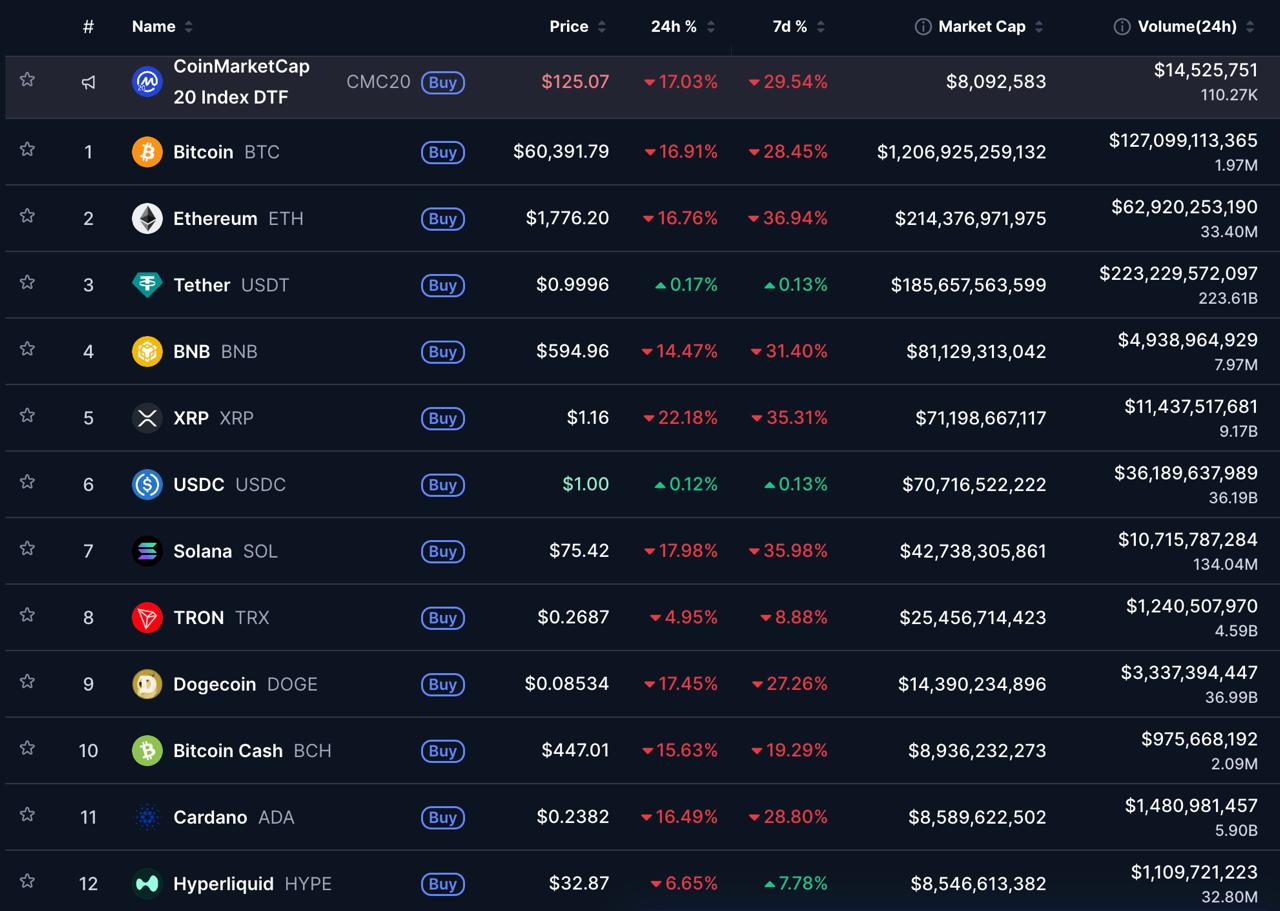Click the megaphone icon in CMC20 row
Image resolution: width=1280 pixels, height=911 pixels.
click(x=88, y=82)
